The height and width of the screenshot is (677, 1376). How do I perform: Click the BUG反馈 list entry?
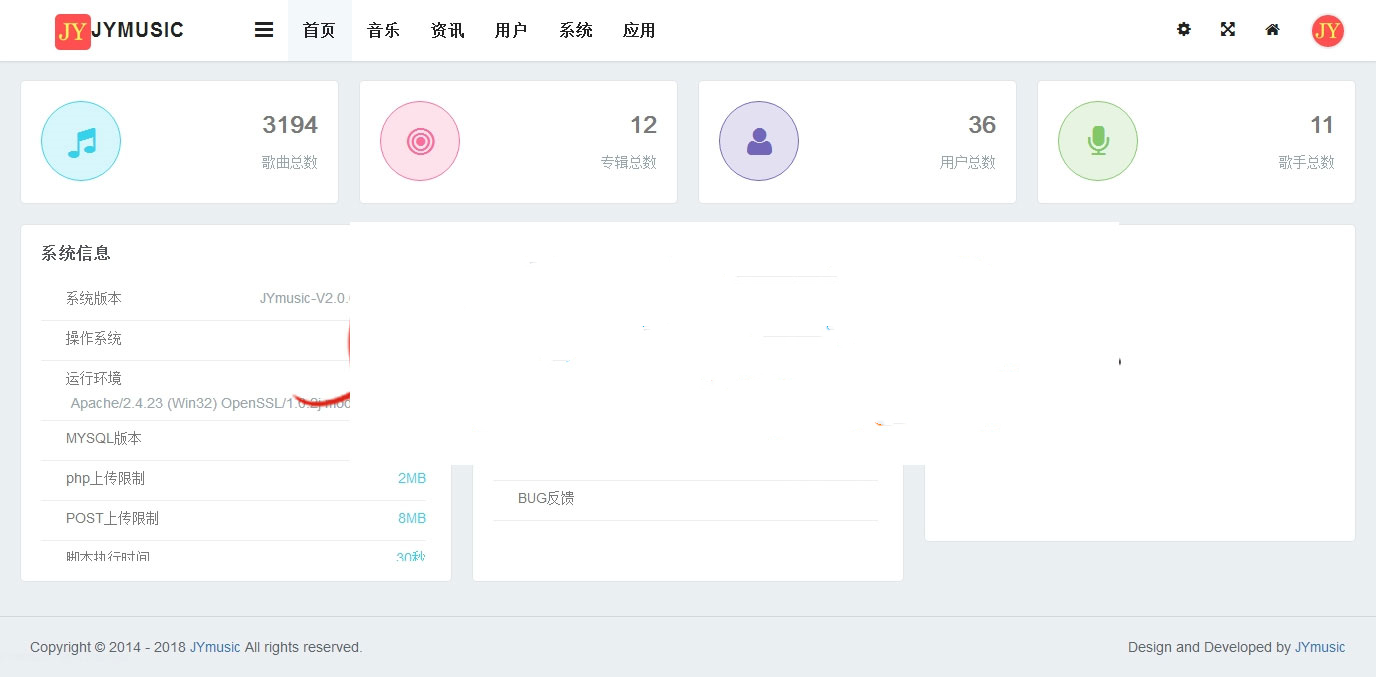pos(546,498)
